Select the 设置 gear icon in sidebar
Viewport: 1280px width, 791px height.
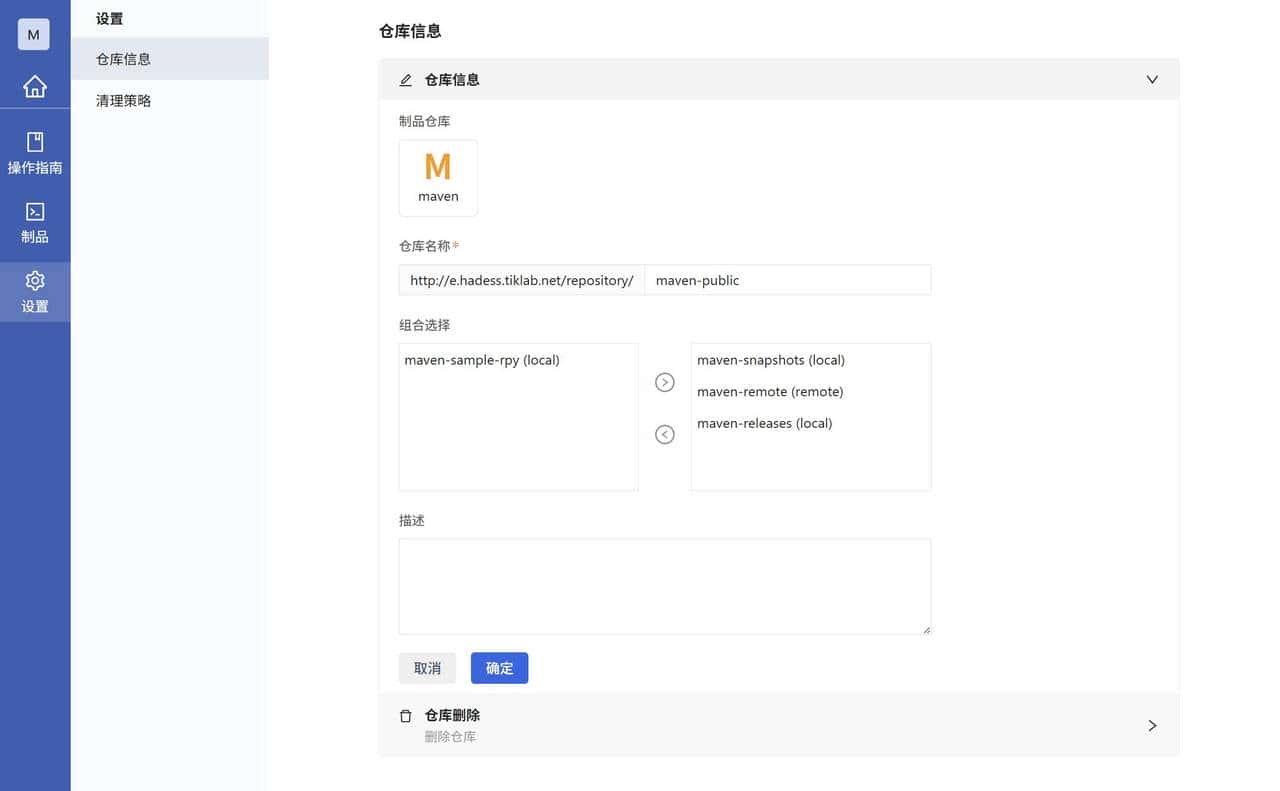coord(35,291)
